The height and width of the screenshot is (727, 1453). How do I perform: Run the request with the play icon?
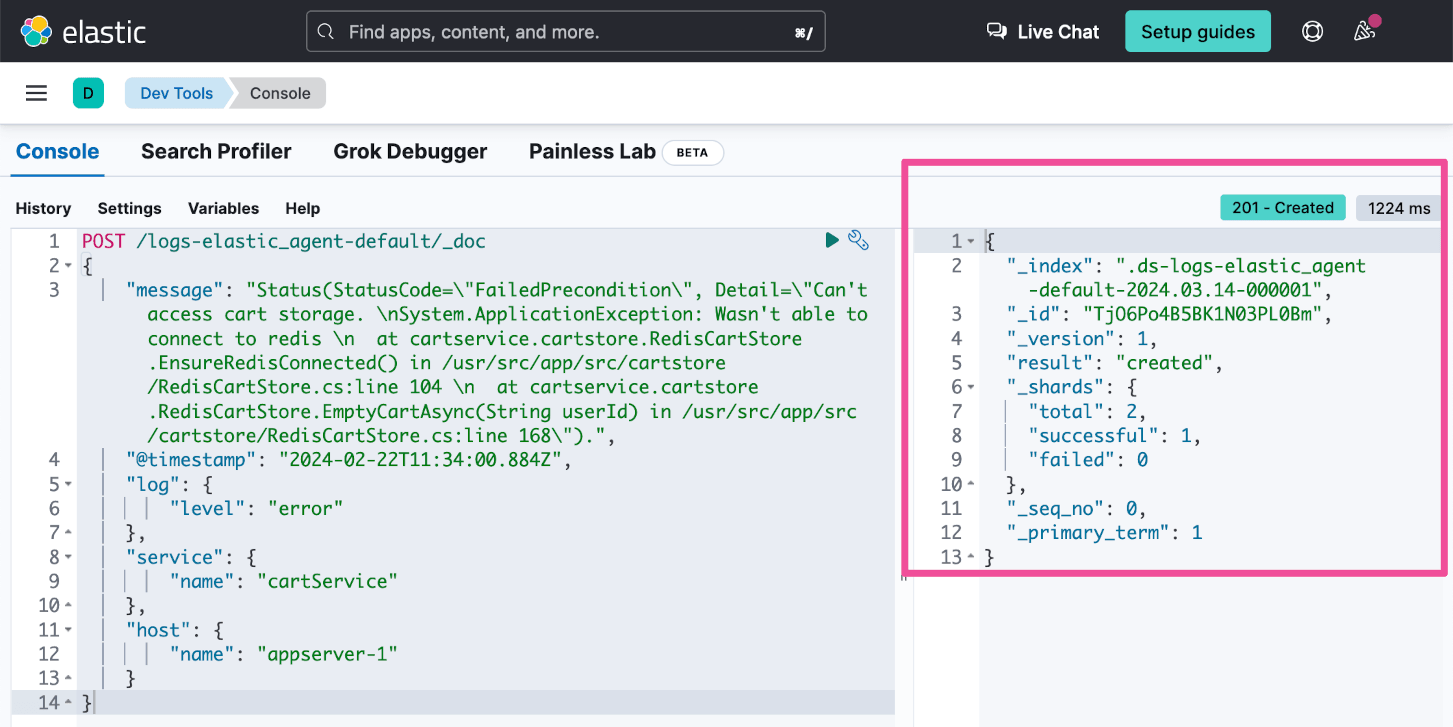tap(832, 240)
